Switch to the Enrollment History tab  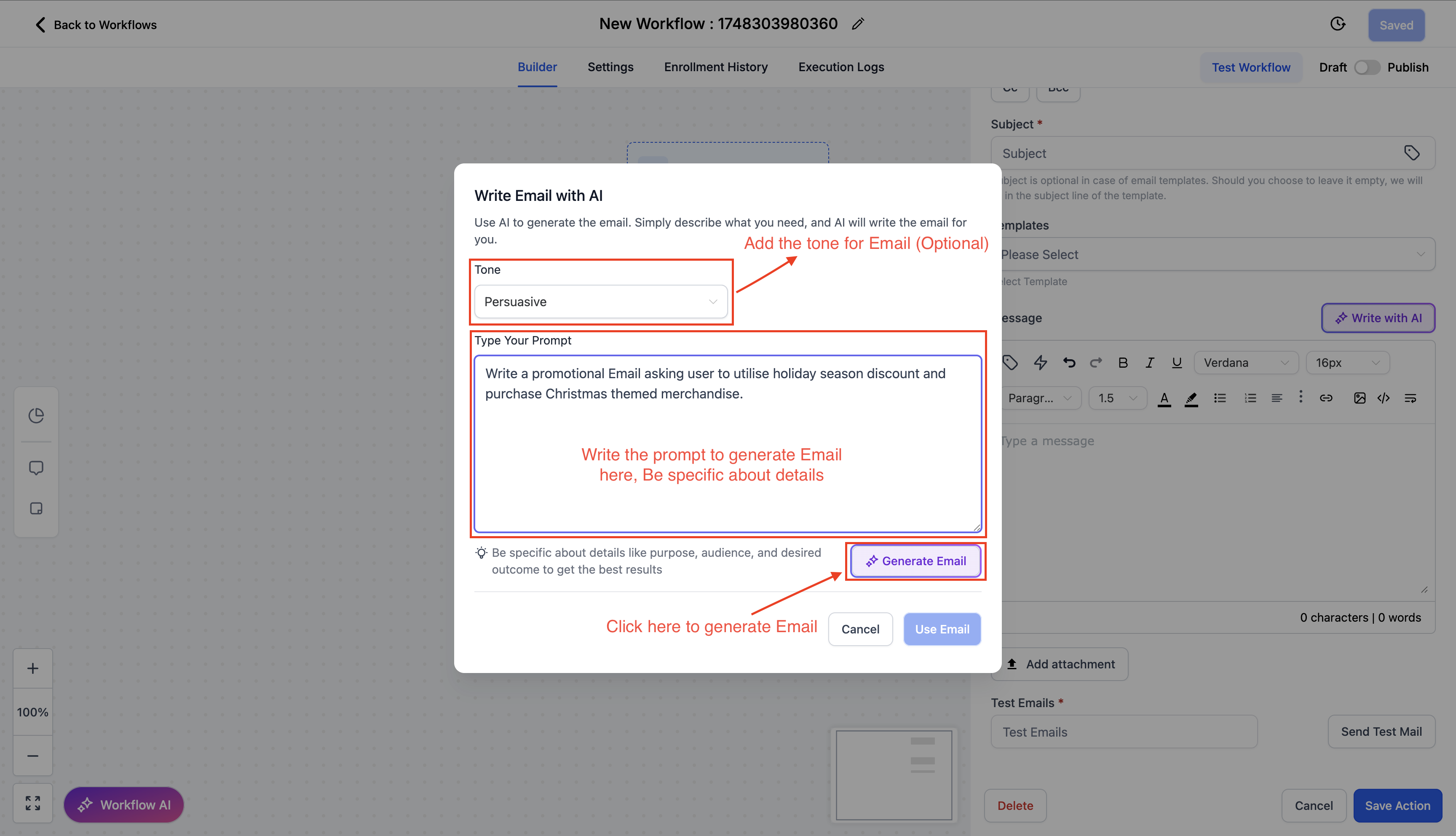point(715,67)
